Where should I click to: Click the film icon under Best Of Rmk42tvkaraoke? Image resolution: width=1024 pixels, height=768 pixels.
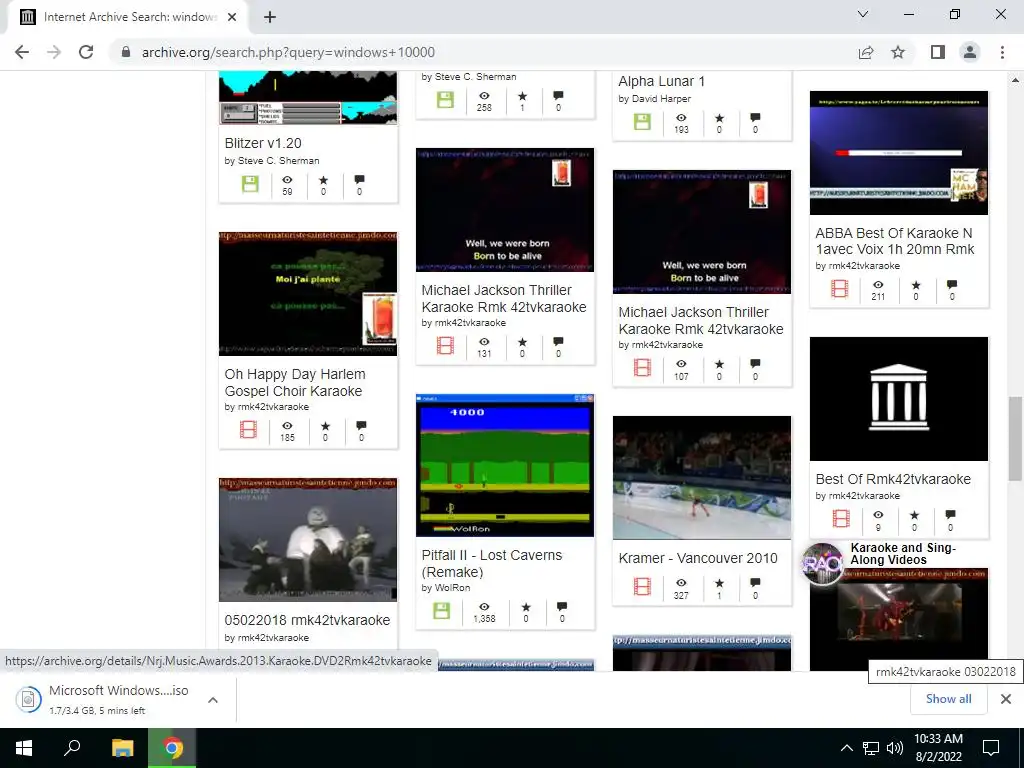pos(841,518)
